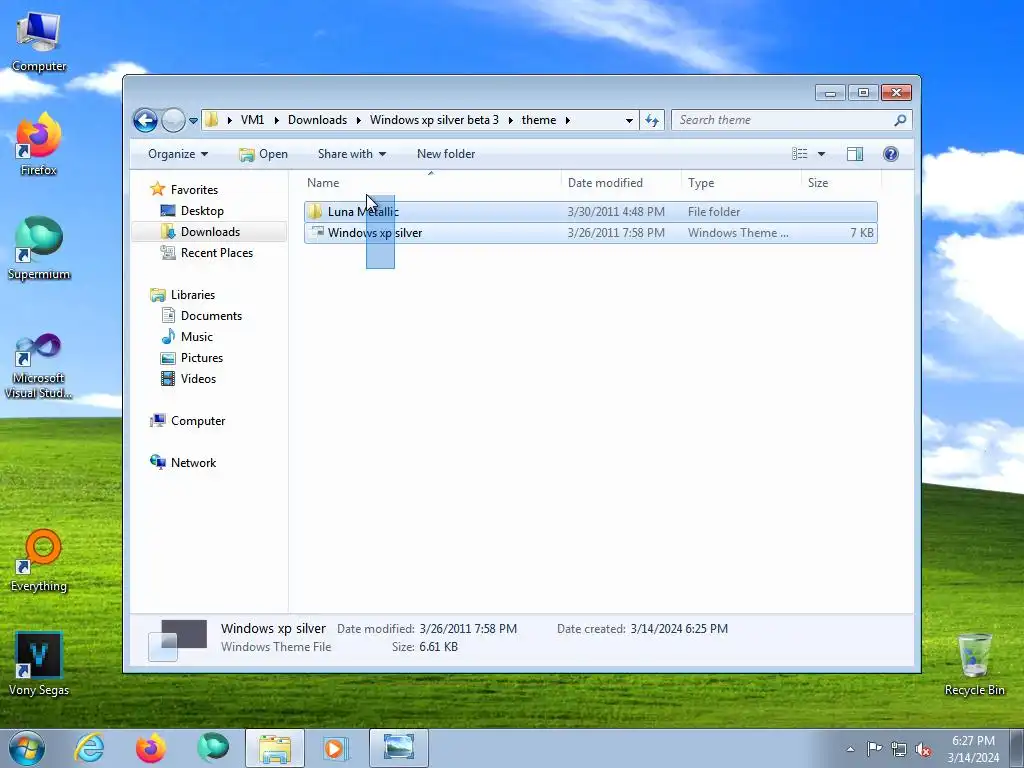Click VM1 in the address breadcrumb
Image resolution: width=1024 pixels, height=768 pixels.
[x=252, y=120]
